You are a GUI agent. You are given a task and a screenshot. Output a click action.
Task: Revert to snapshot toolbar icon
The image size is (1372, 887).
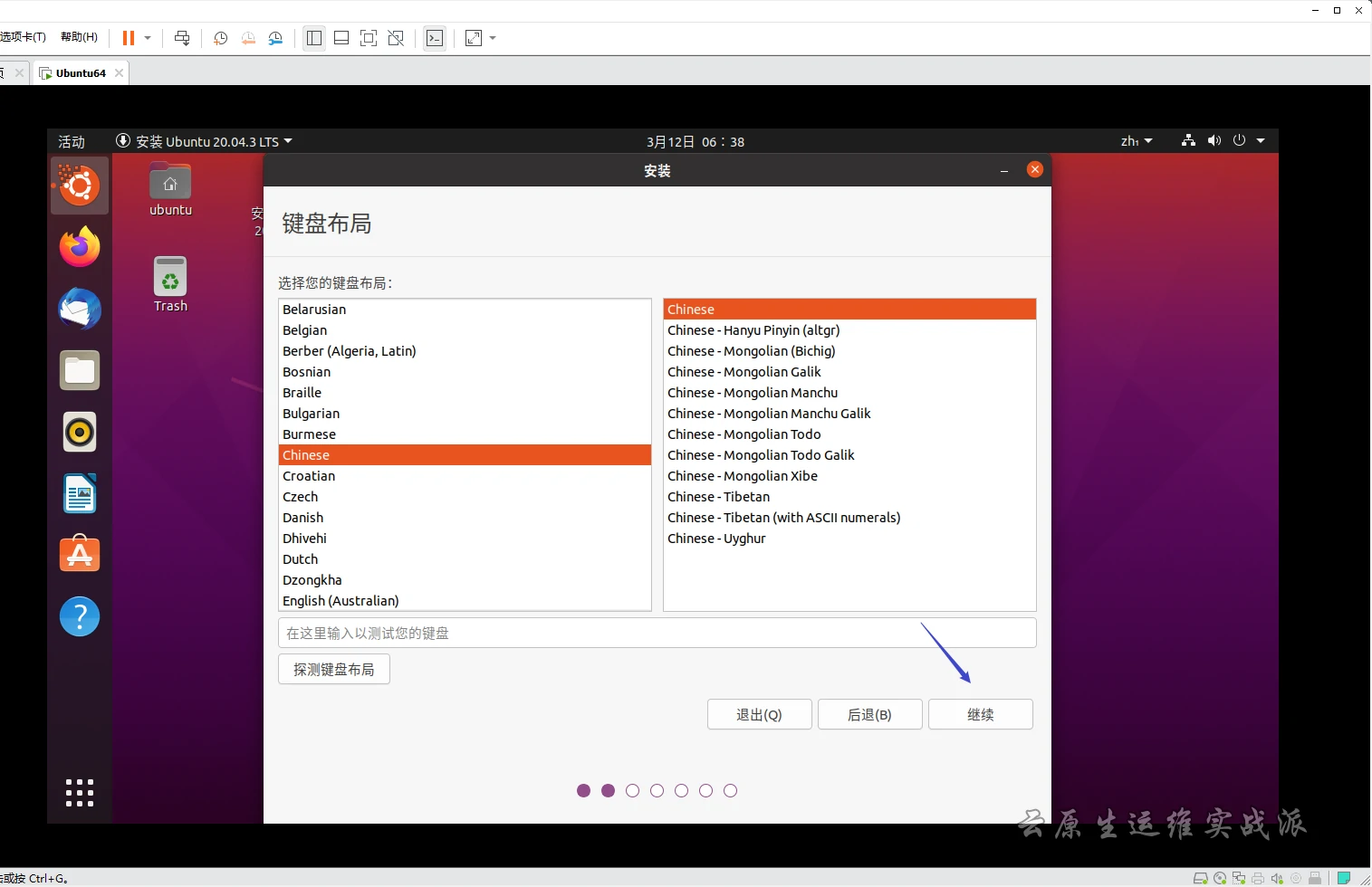click(x=248, y=38)
